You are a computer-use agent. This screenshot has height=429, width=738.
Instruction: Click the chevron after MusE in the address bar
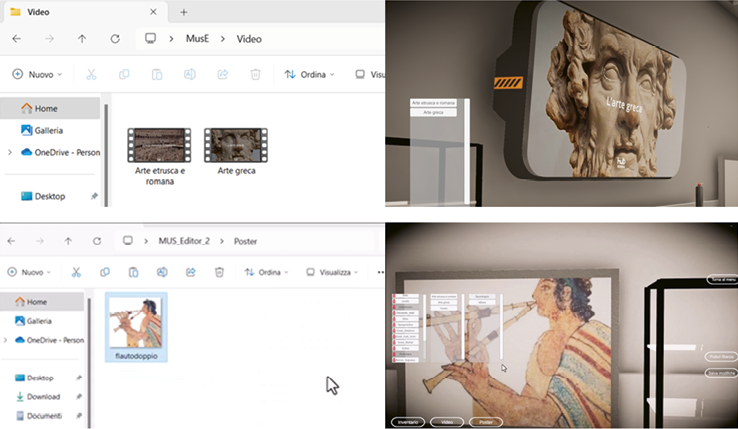click(223, 39)
